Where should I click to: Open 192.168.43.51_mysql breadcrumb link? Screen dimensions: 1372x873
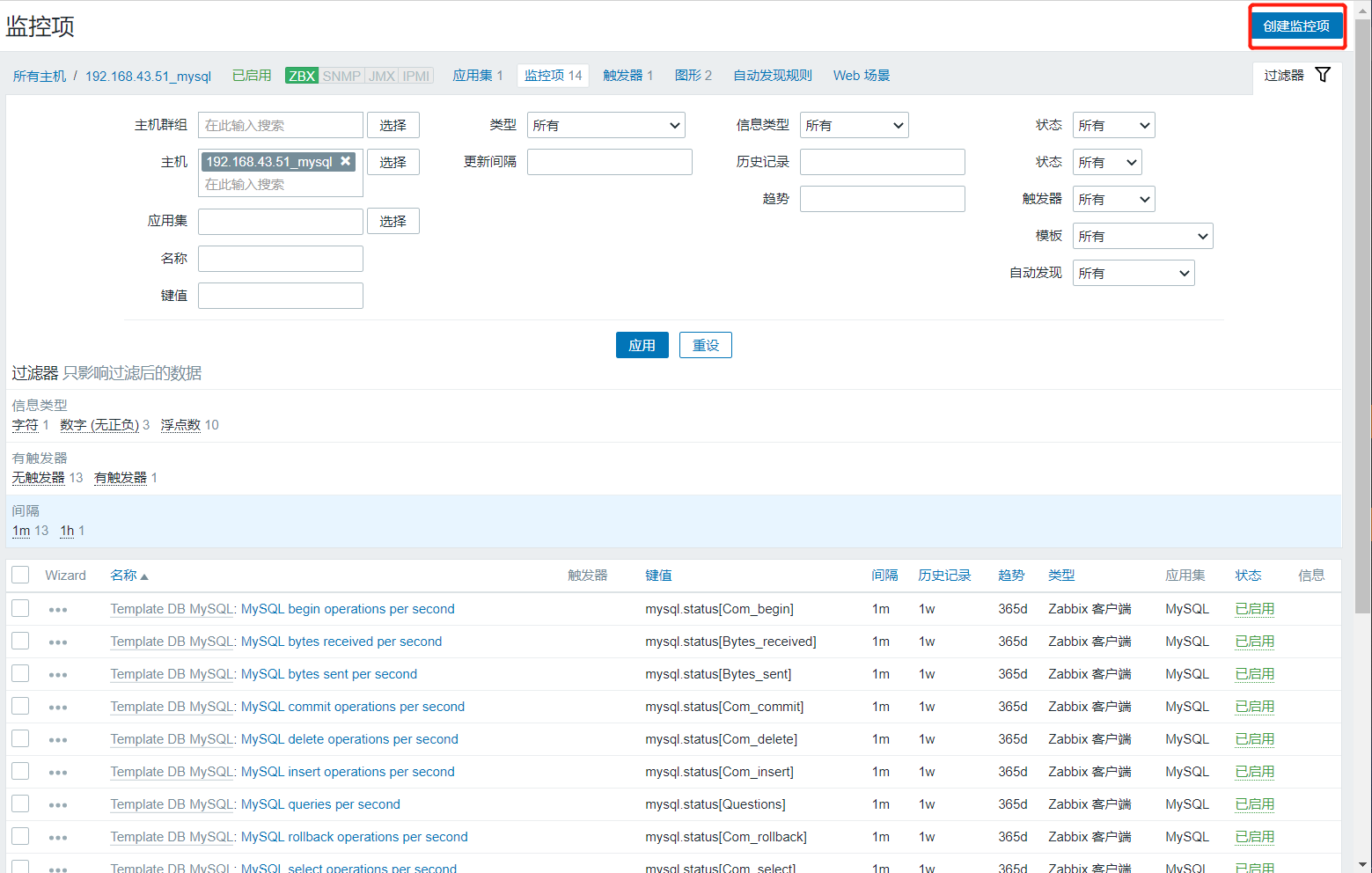point(148,77)
